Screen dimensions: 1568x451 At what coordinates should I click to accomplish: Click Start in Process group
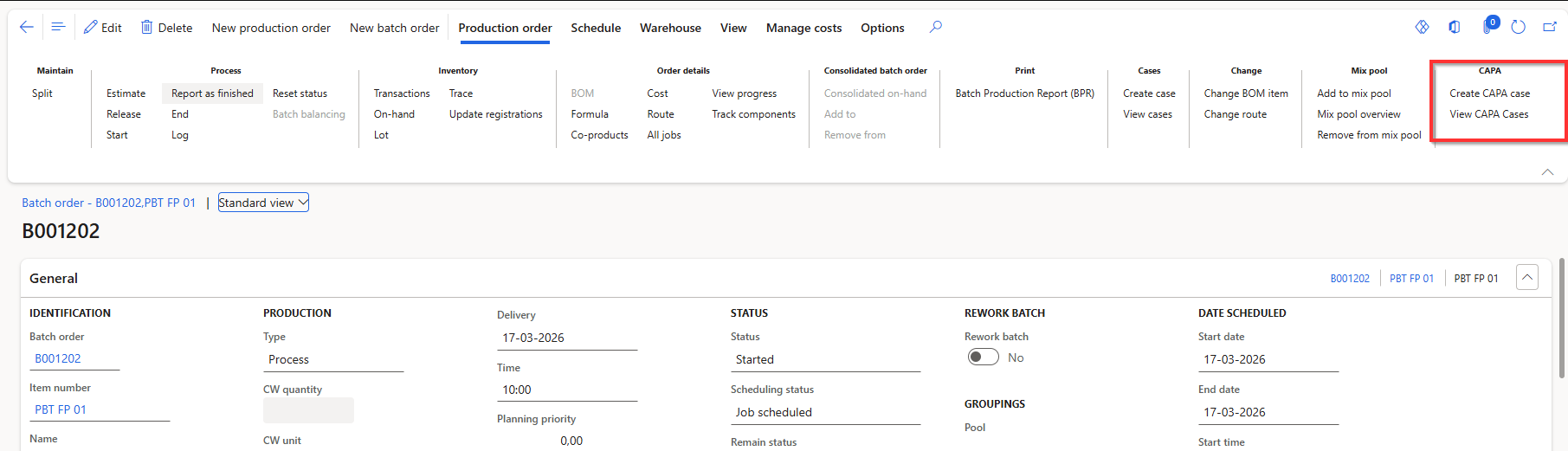117,135
